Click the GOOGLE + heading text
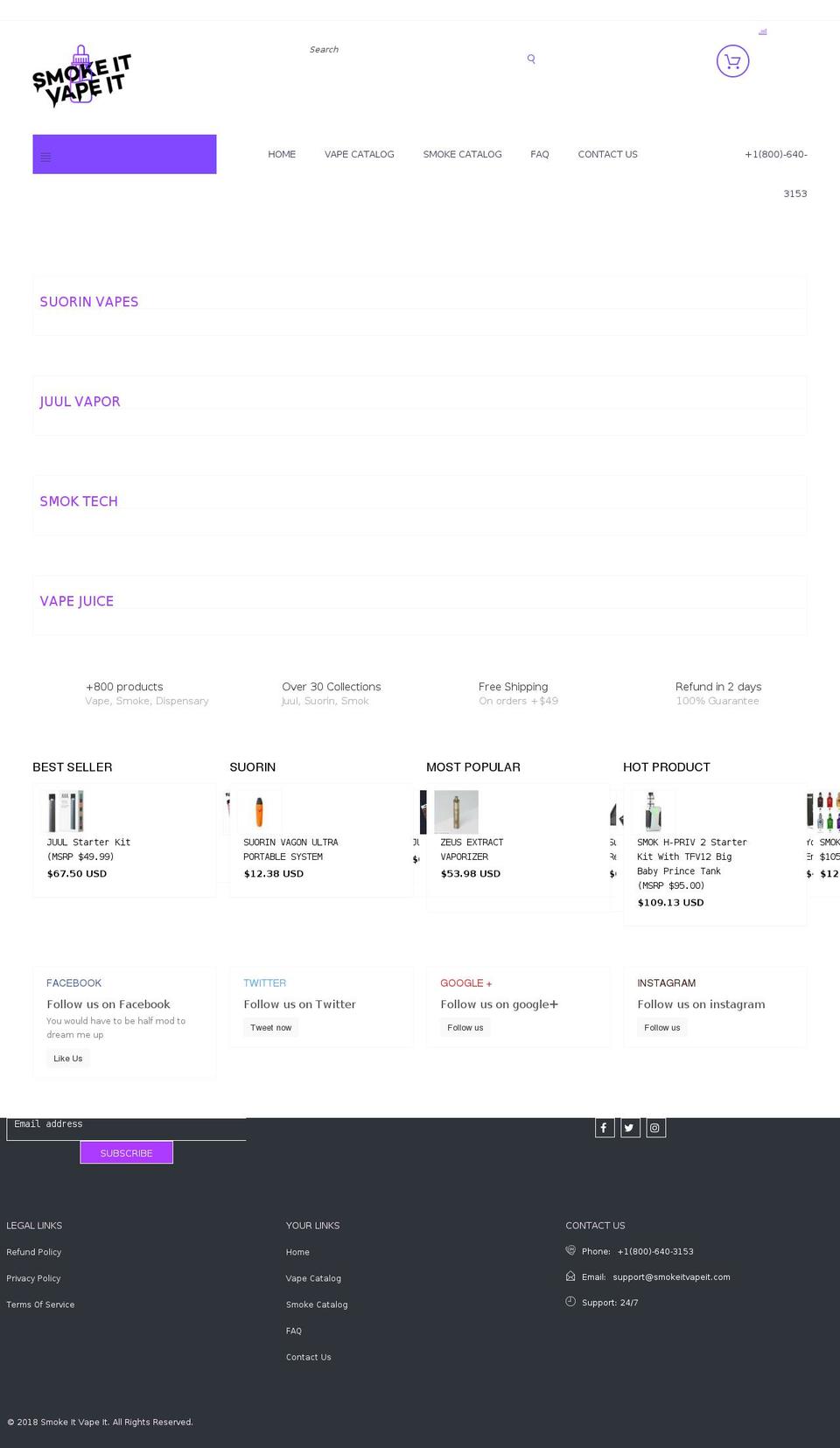The height and width of the screenshot is (1448, 840). 466,983
